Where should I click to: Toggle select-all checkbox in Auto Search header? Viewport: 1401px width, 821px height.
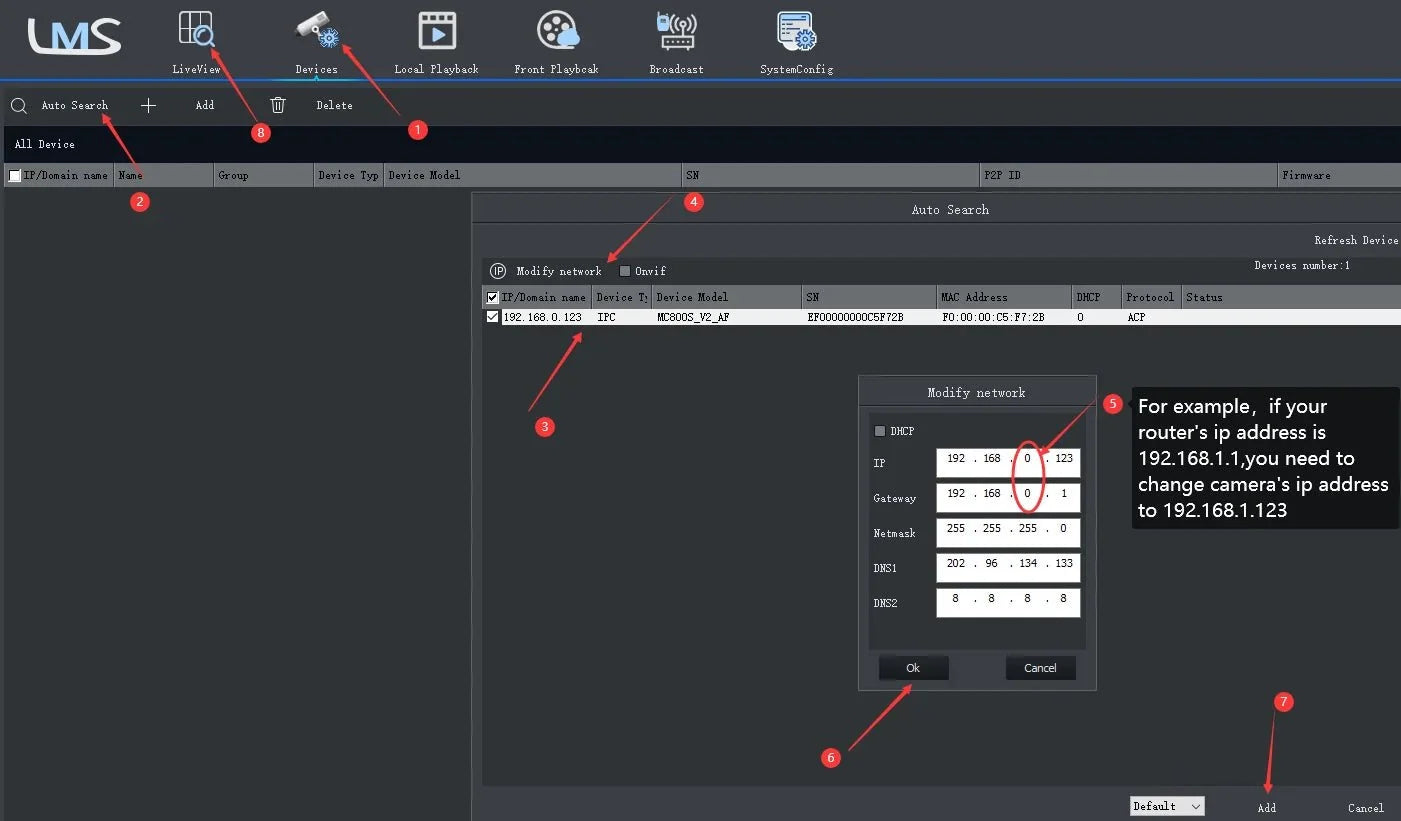(492, 297)
